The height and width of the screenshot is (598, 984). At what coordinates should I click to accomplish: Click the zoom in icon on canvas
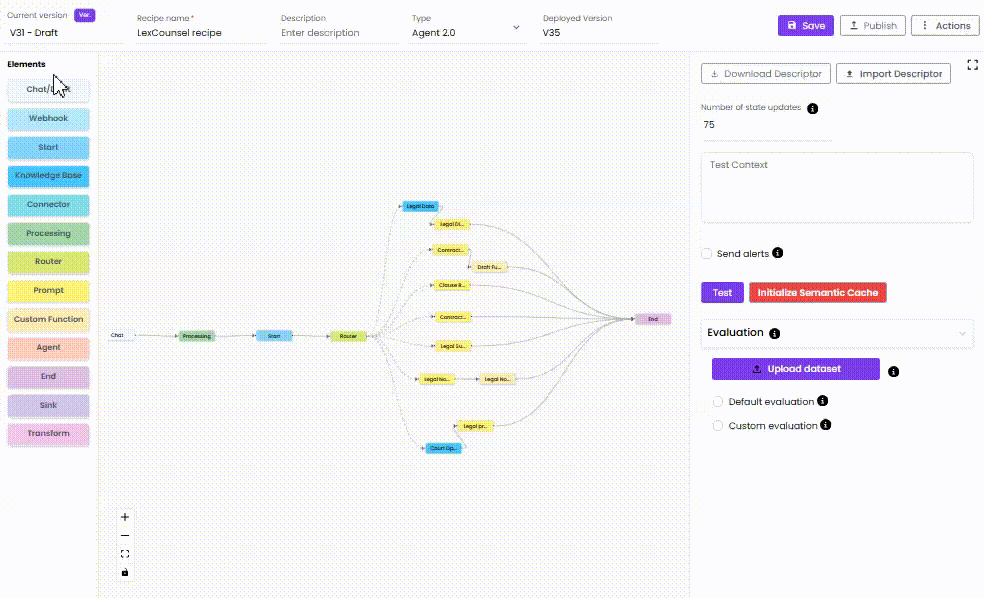coord(124,516)
